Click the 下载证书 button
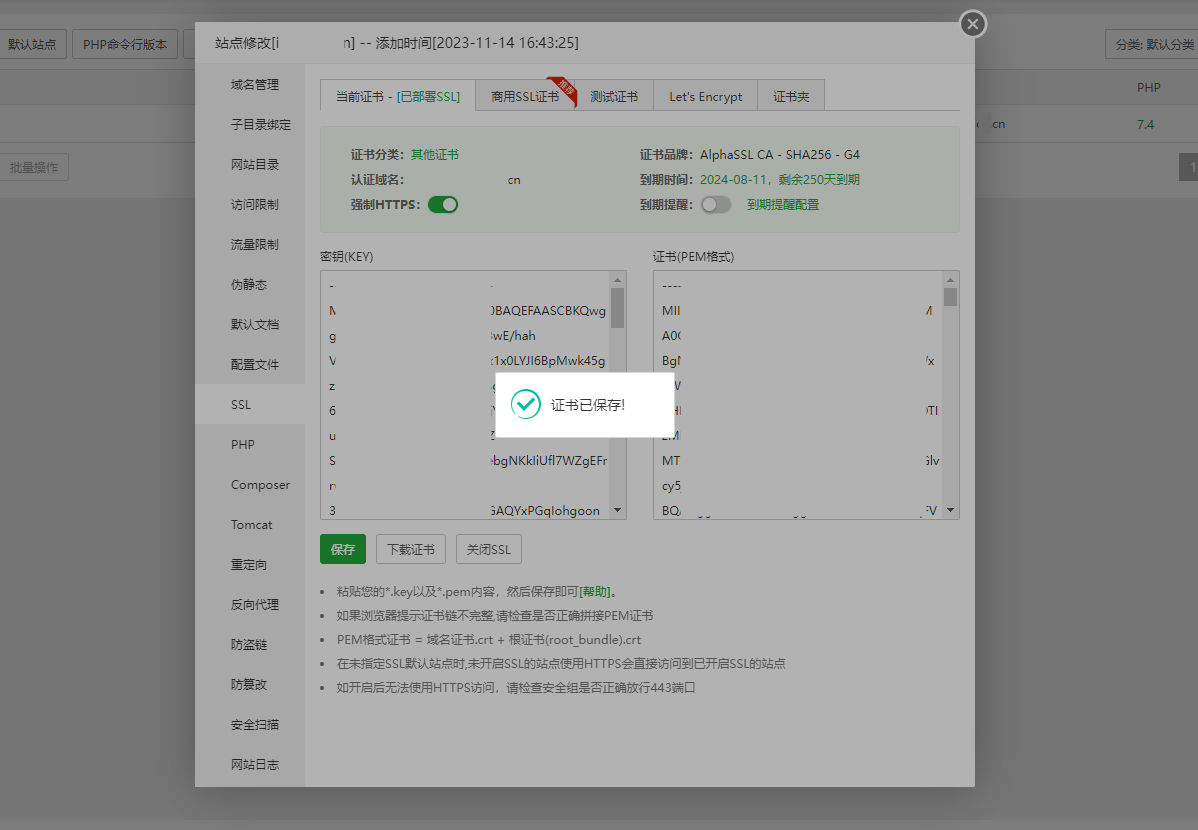This screenshot has width=1198, height=830. click(x=411, y=549)
